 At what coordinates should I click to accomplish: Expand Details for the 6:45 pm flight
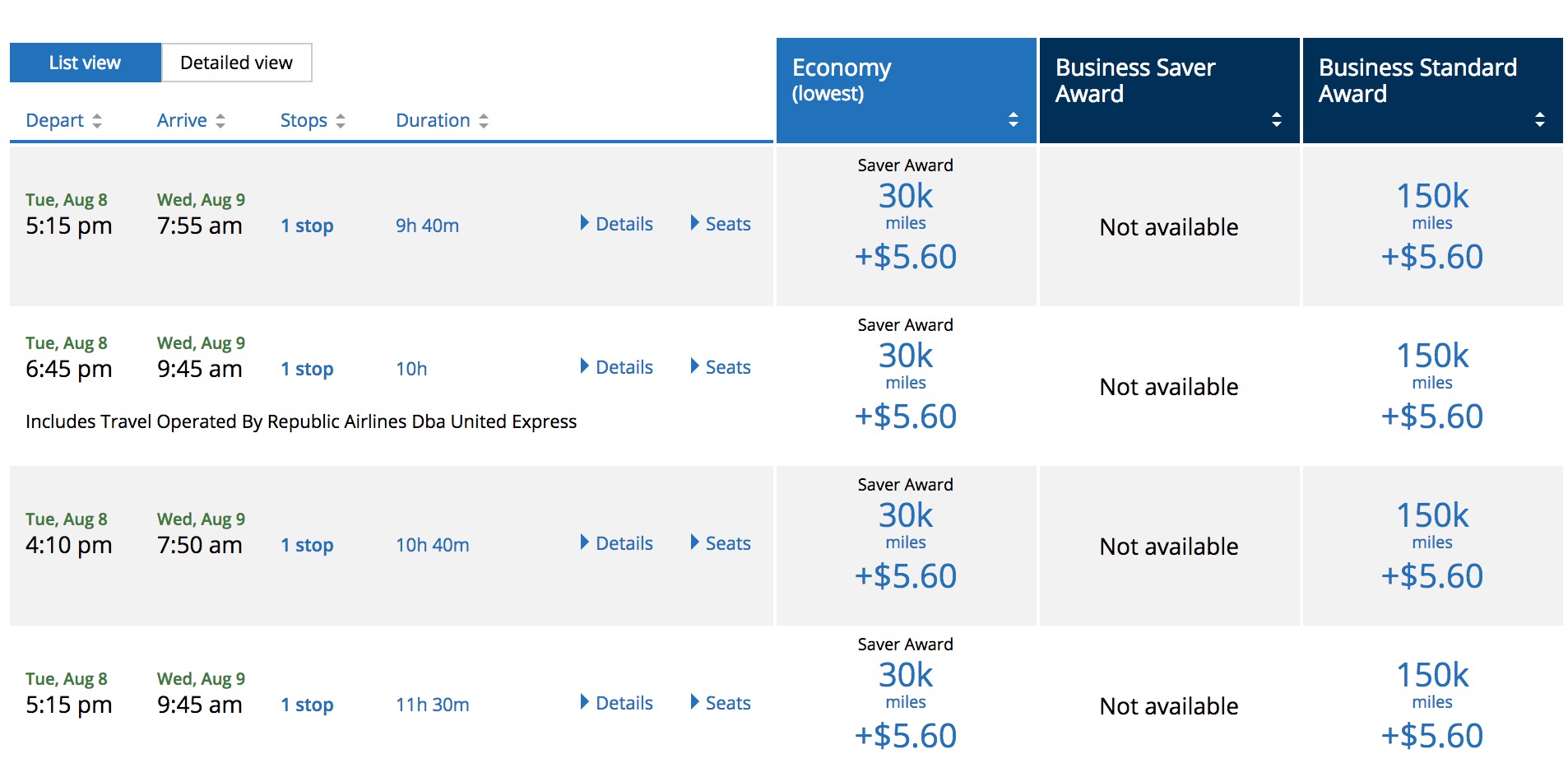click(616, 367)
